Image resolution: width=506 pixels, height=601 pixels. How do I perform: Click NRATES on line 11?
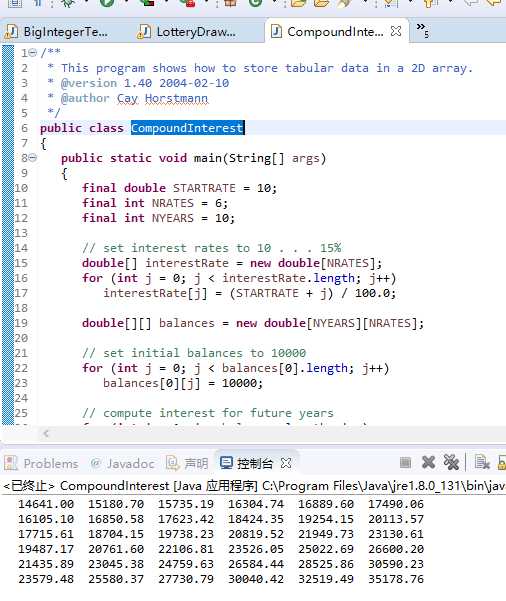click(x=173, y=203)
